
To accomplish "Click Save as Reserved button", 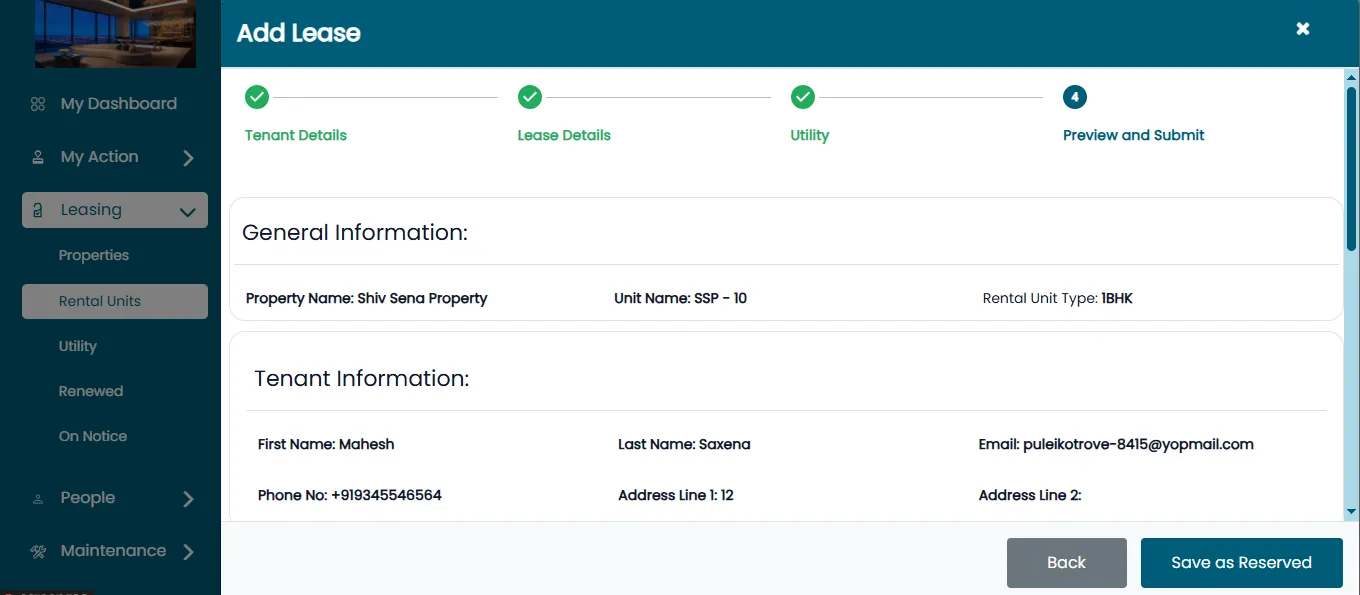I will [x=1241, y=563].
